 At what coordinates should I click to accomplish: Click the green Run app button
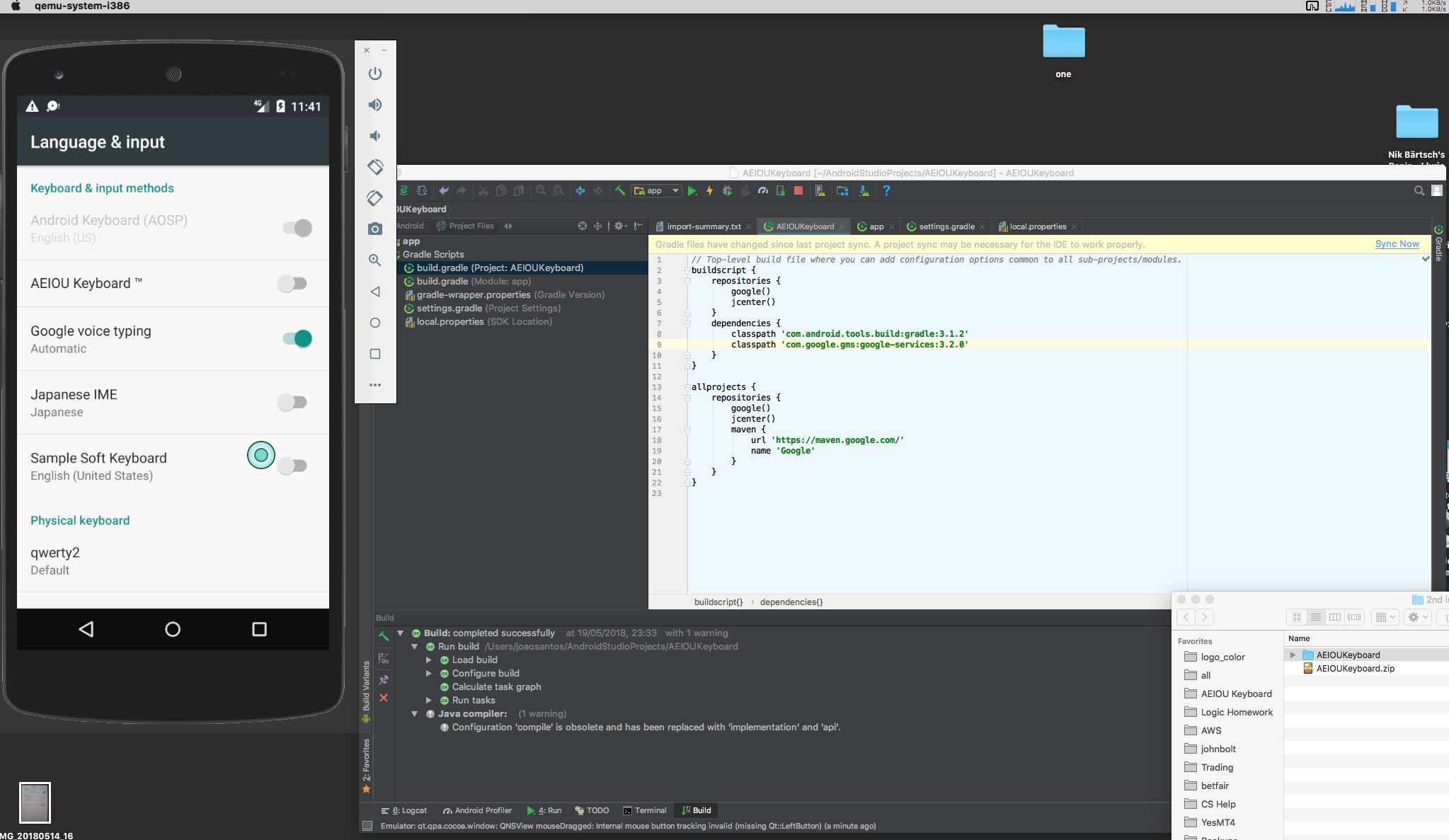[x=692, y=191]
